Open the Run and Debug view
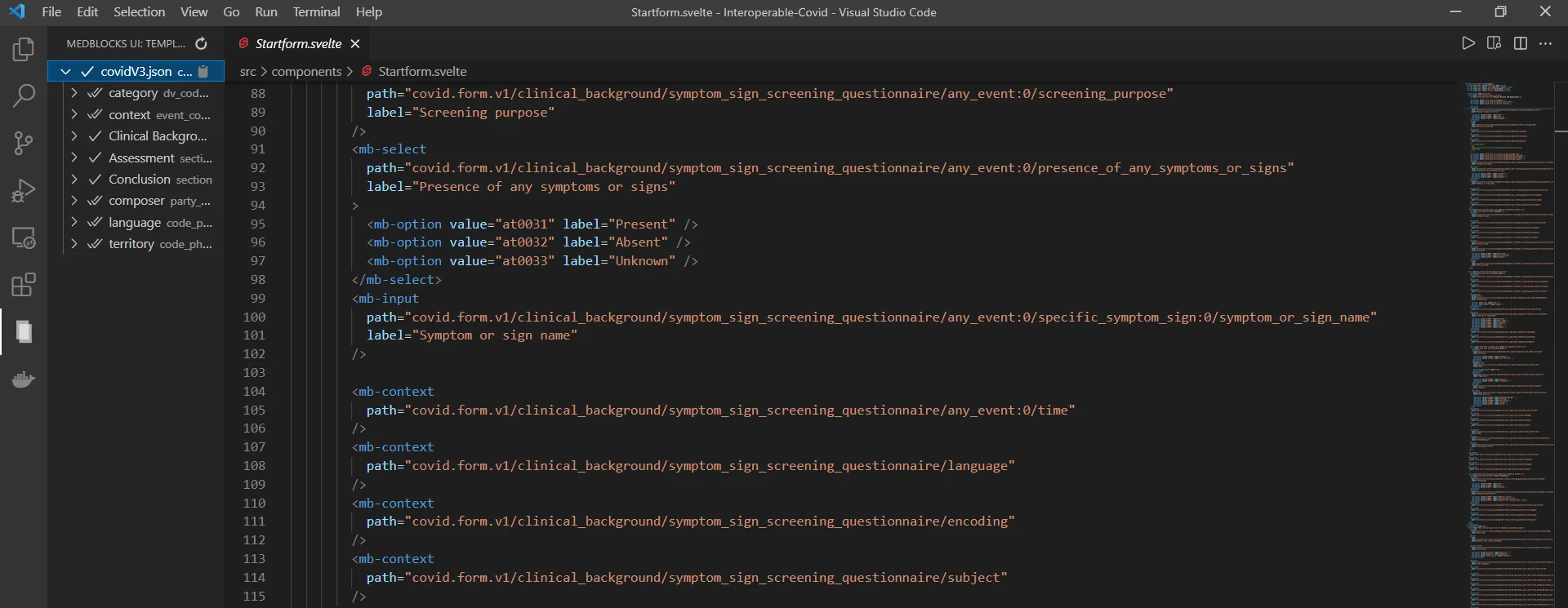Image resolution: width=1568 pixels, height=608 pixels. click(24, 191)
